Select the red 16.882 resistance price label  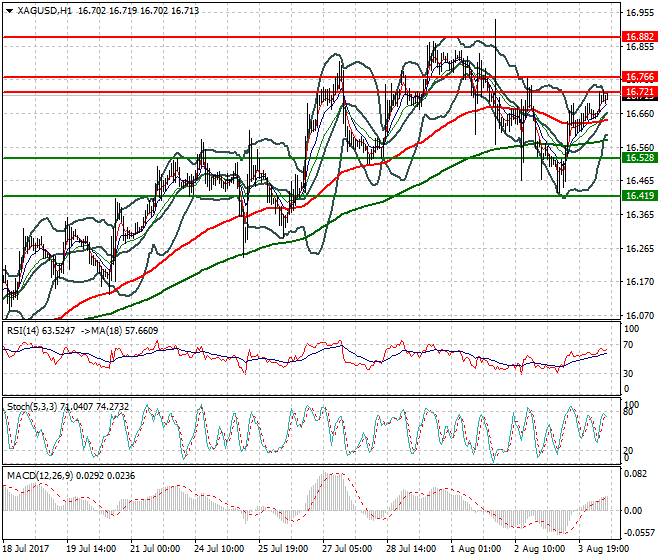640,37
